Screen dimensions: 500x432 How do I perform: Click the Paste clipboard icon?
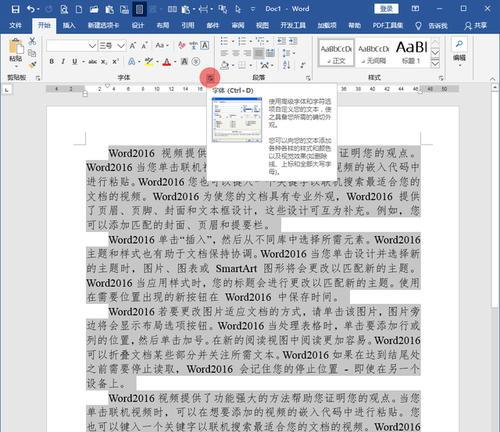15,47
